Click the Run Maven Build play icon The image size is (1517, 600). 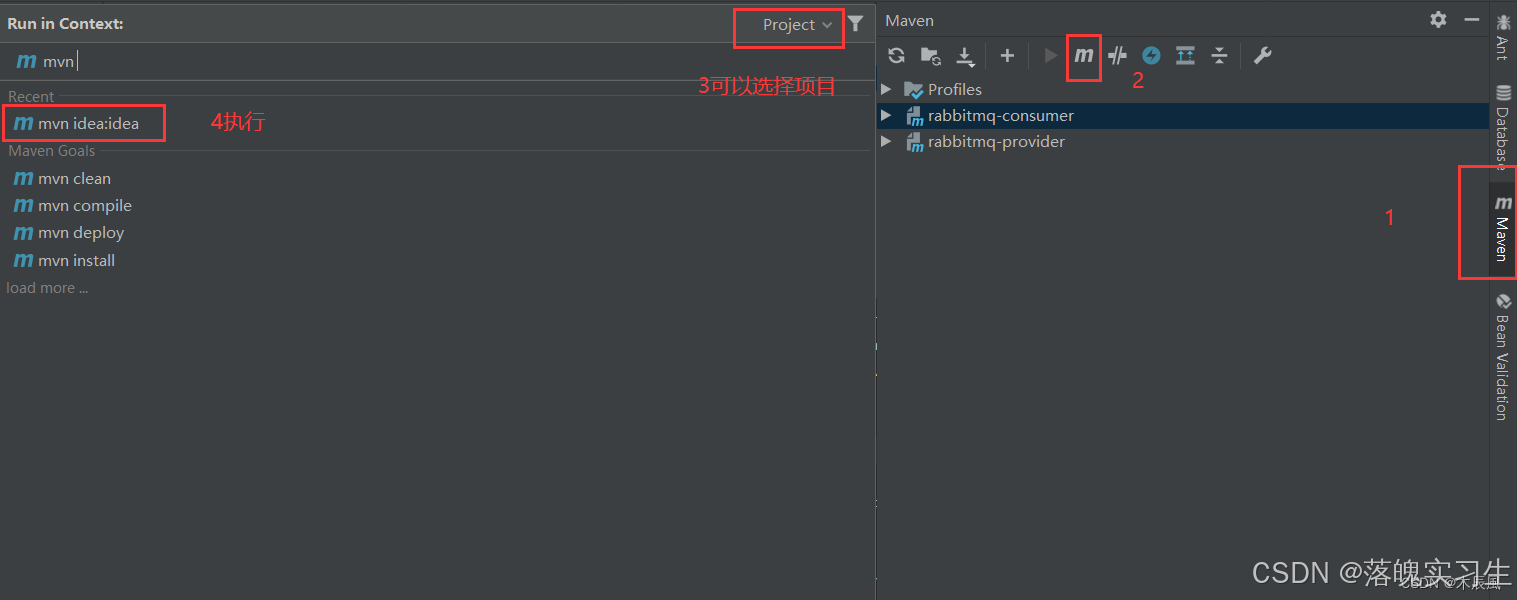pyautogui.click(x=1050, y=56)
